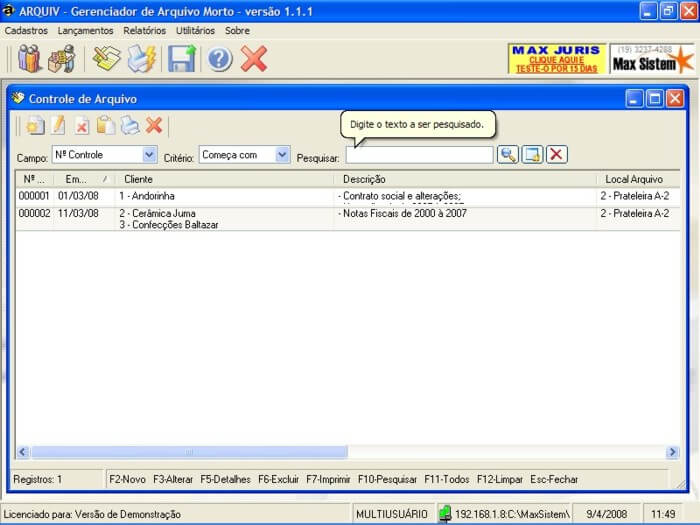
Task: Click the horizontal scrollbar thumb
Action: click(189, 452)
